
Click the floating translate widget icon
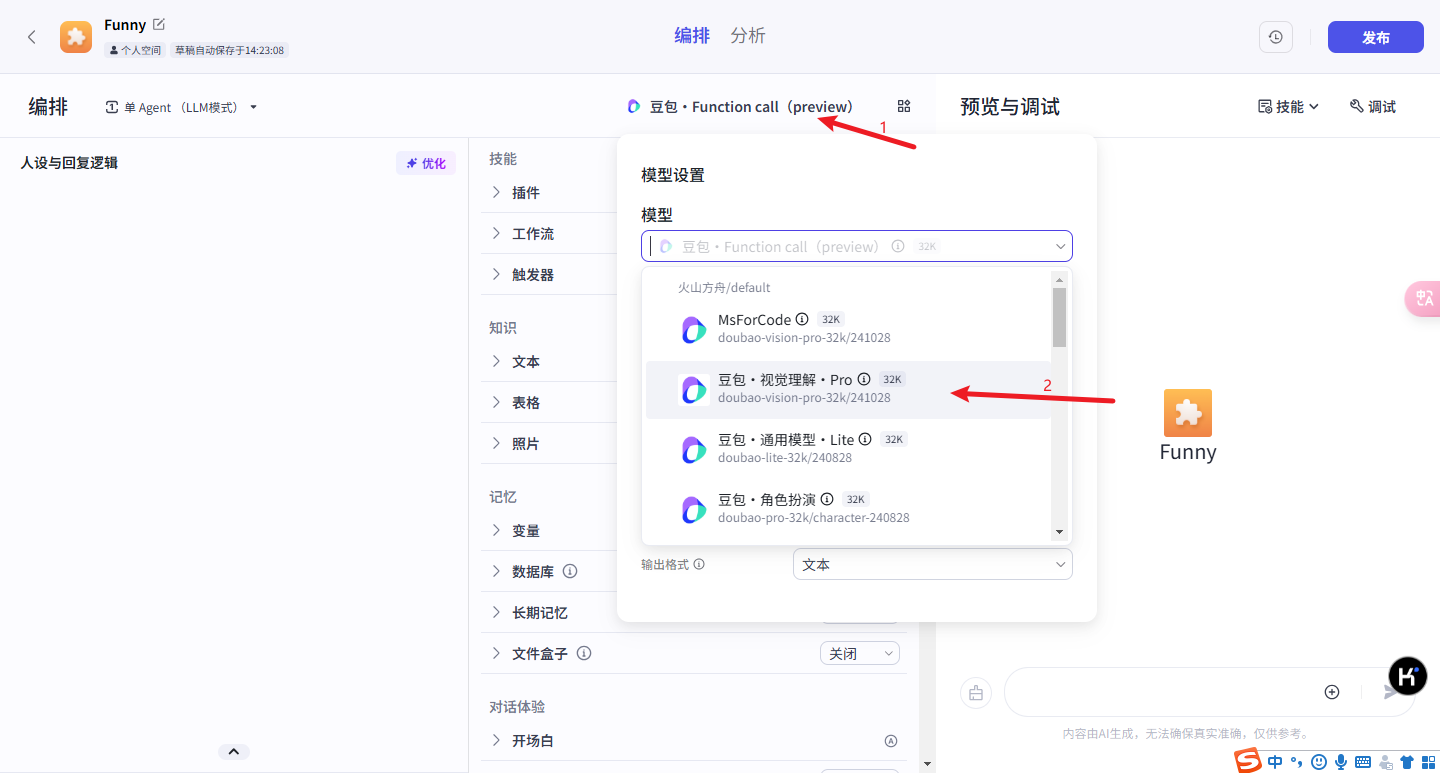pyautogui.click(x=1424, y=298)
